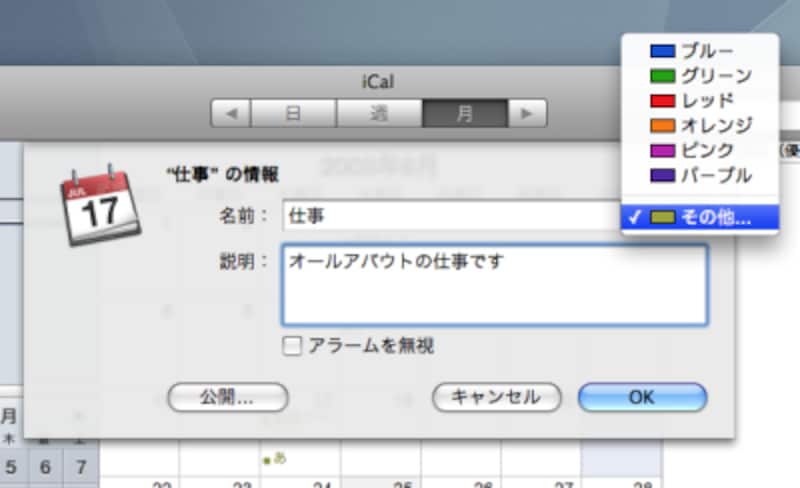Click inside the 名前 name field
The height and width of the screenshot is (488, 800).
click(452, 216)
